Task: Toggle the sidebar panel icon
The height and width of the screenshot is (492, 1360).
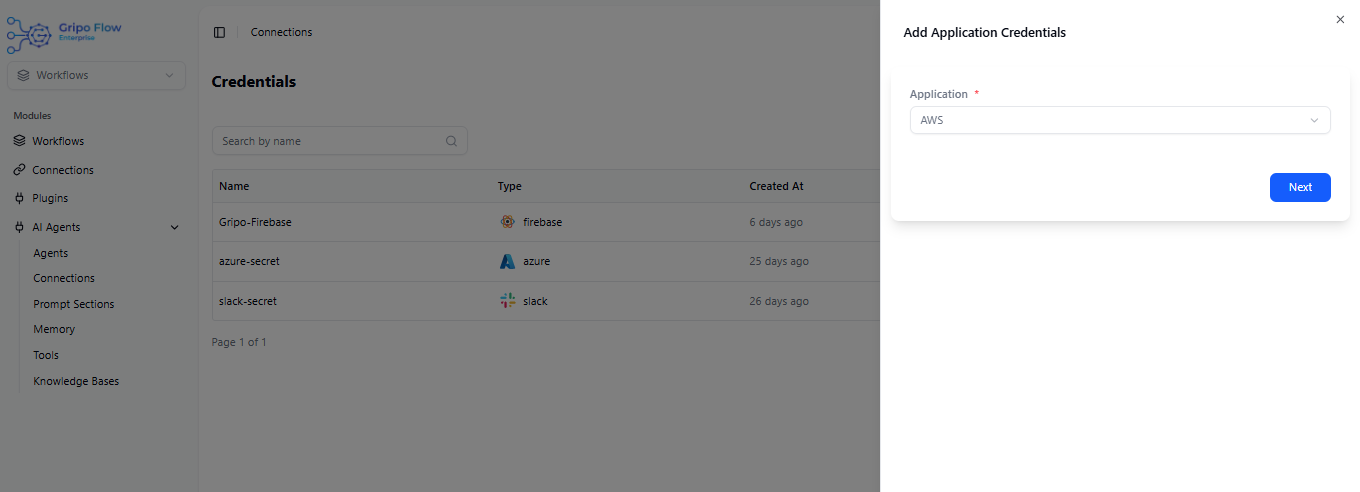Action: 219,32
